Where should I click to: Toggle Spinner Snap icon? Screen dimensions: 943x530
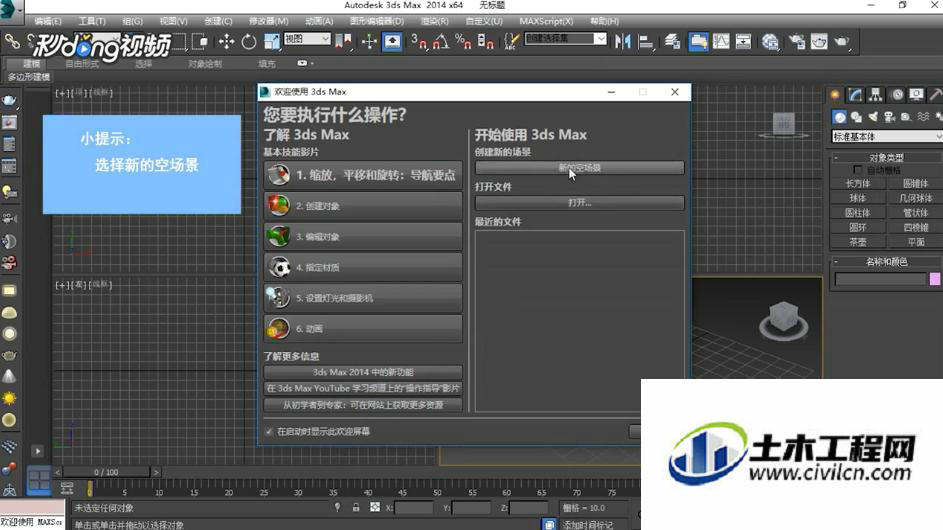(x=485, y=42)
